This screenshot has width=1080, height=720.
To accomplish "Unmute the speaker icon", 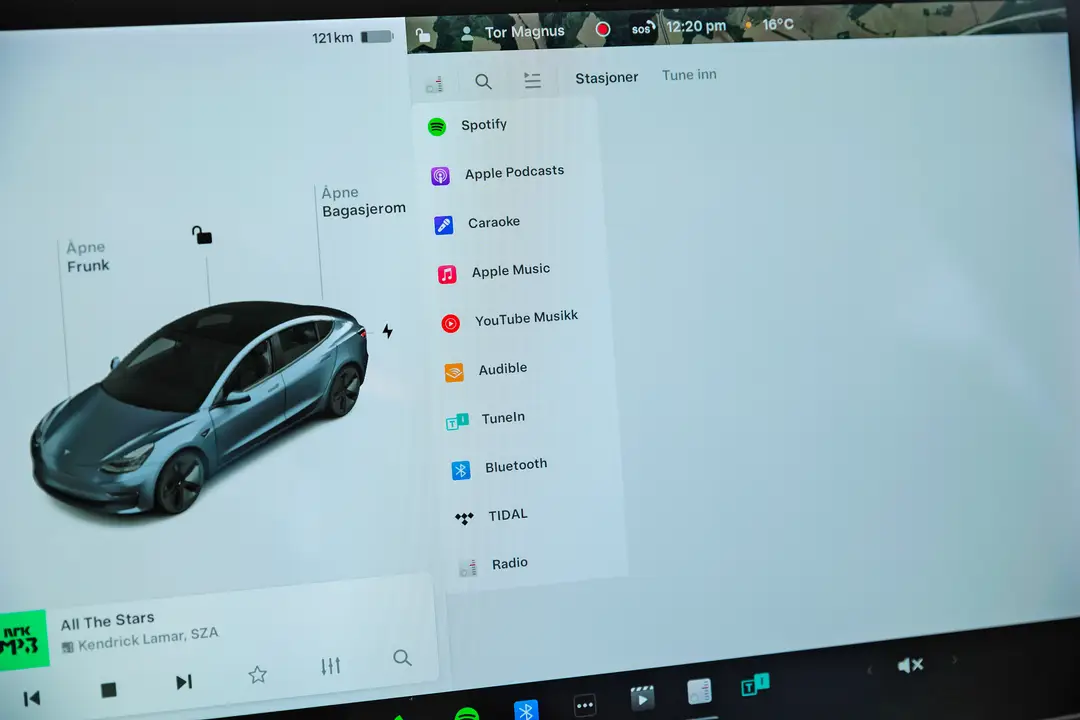I will coord(909,664).
